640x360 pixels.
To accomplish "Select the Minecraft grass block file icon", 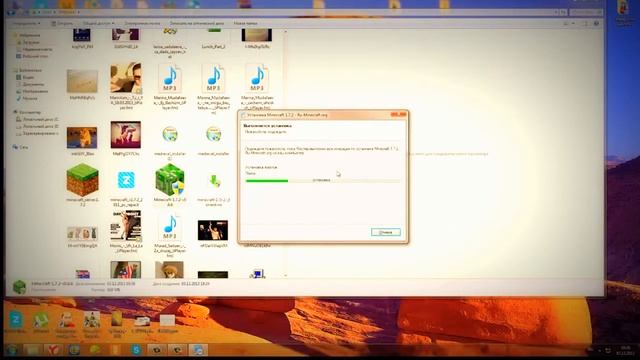I will (82, 180).
